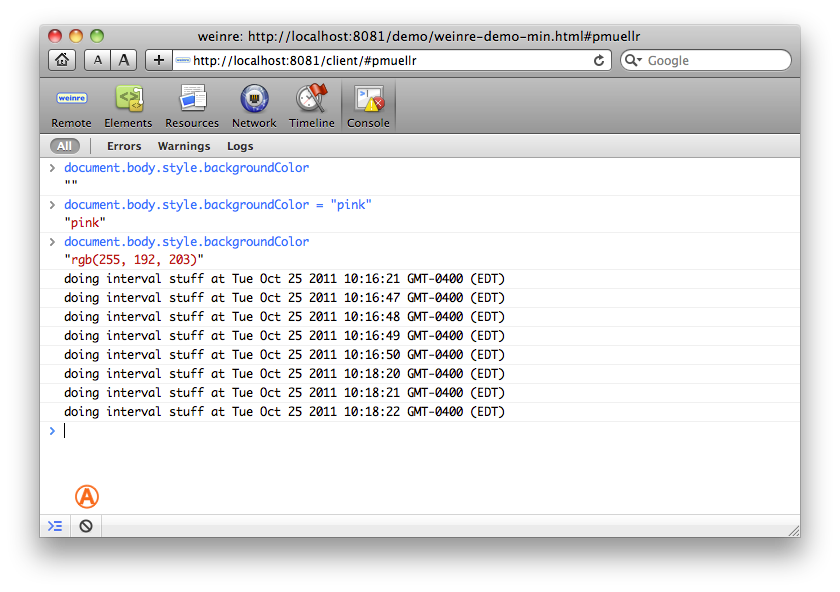Open the Timeline panel
The image size is (840, 592).
click(x=312, y=107)
